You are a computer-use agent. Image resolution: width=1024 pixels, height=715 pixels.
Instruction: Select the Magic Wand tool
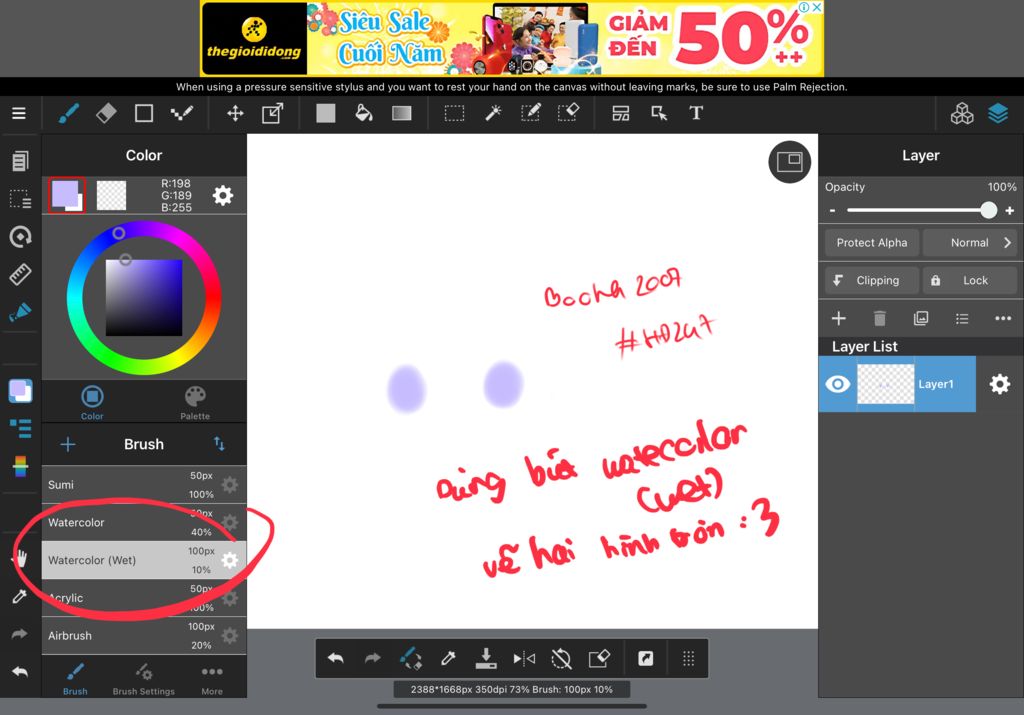click(x=493, y=113)
